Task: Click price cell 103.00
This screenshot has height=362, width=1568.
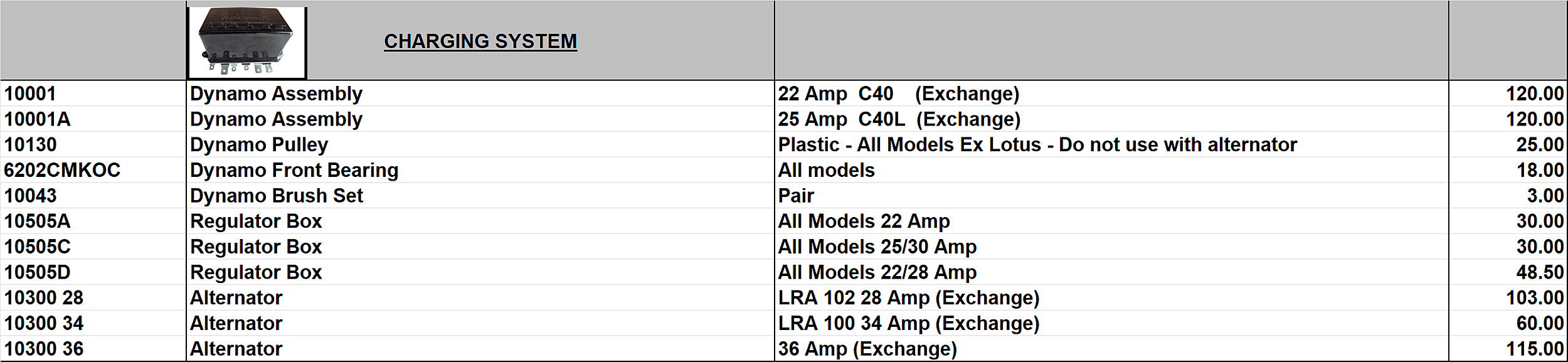Action: point(1534,298)
